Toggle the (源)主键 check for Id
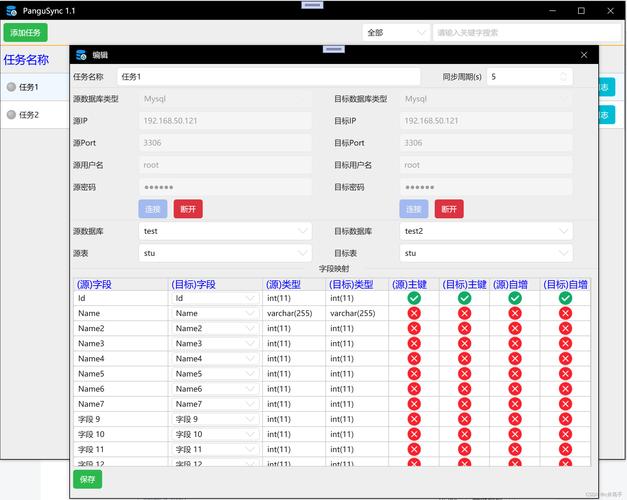 point(414,298)
